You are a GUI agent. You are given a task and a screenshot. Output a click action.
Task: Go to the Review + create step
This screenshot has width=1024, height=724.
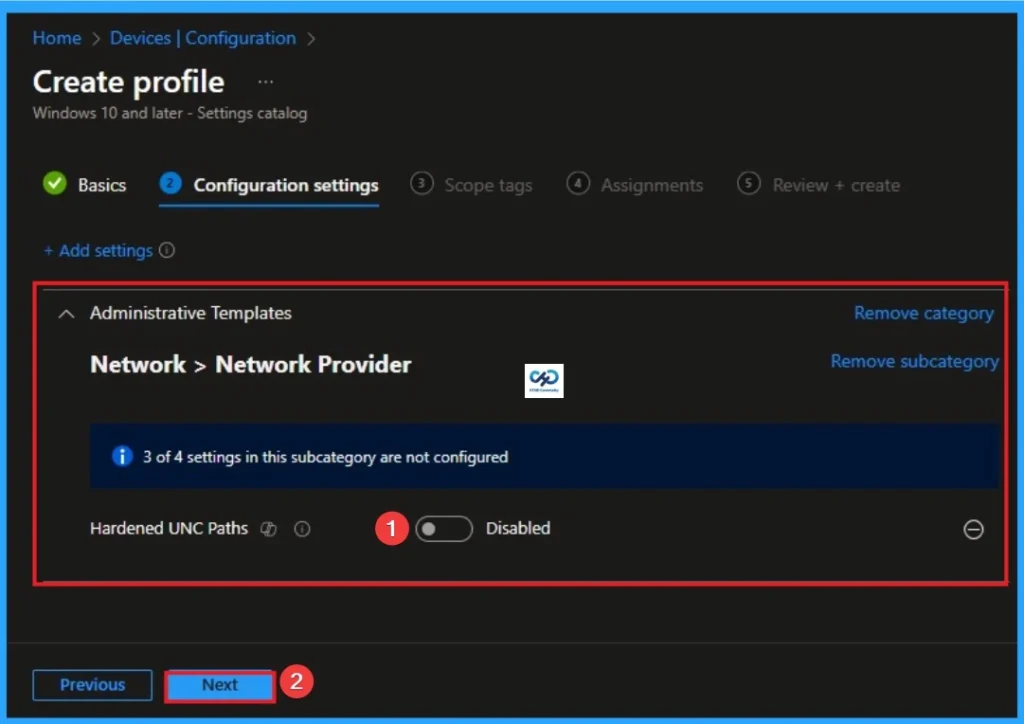tap(836, 185)
